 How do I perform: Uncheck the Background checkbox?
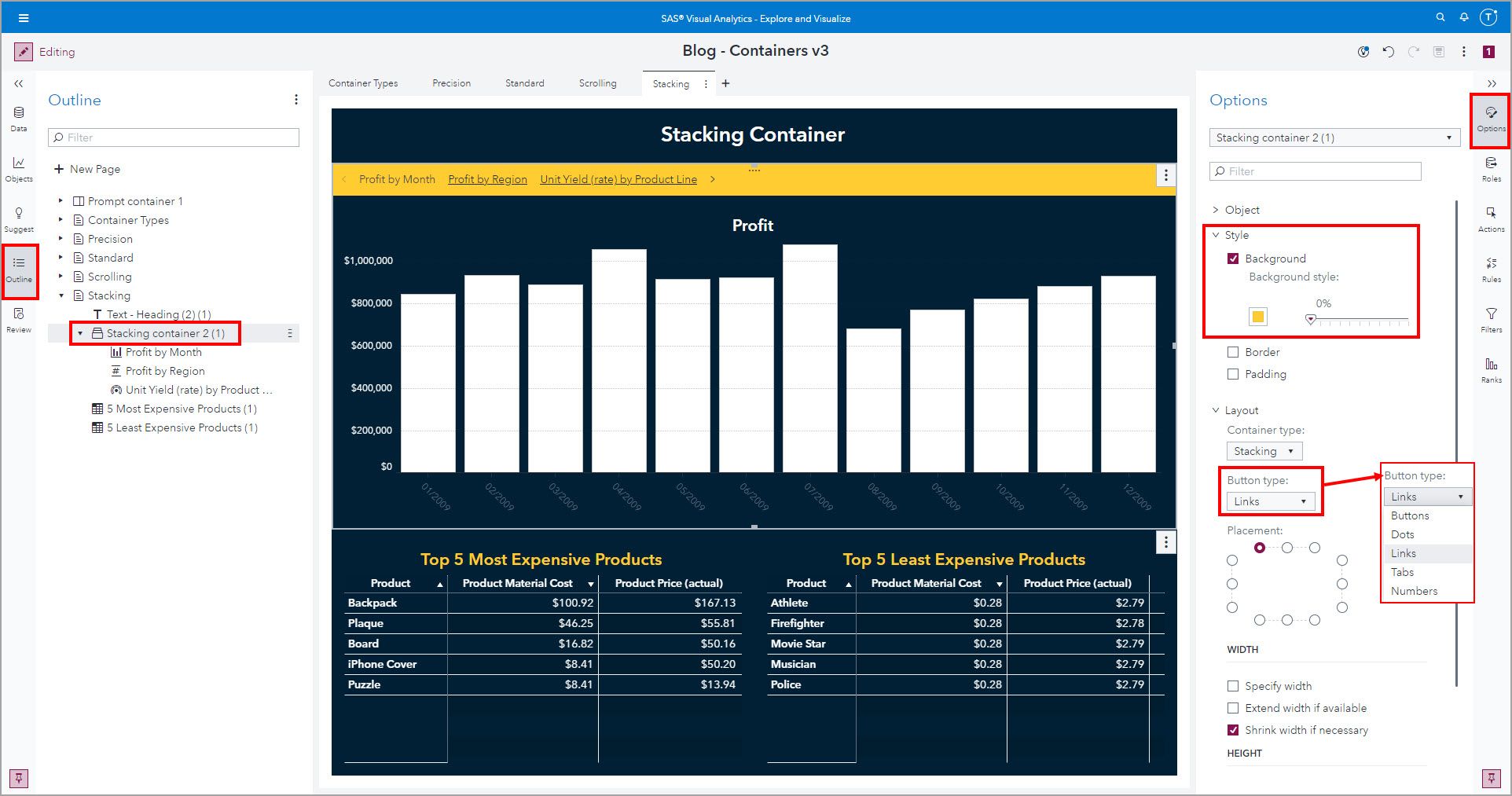point(1233,259)
